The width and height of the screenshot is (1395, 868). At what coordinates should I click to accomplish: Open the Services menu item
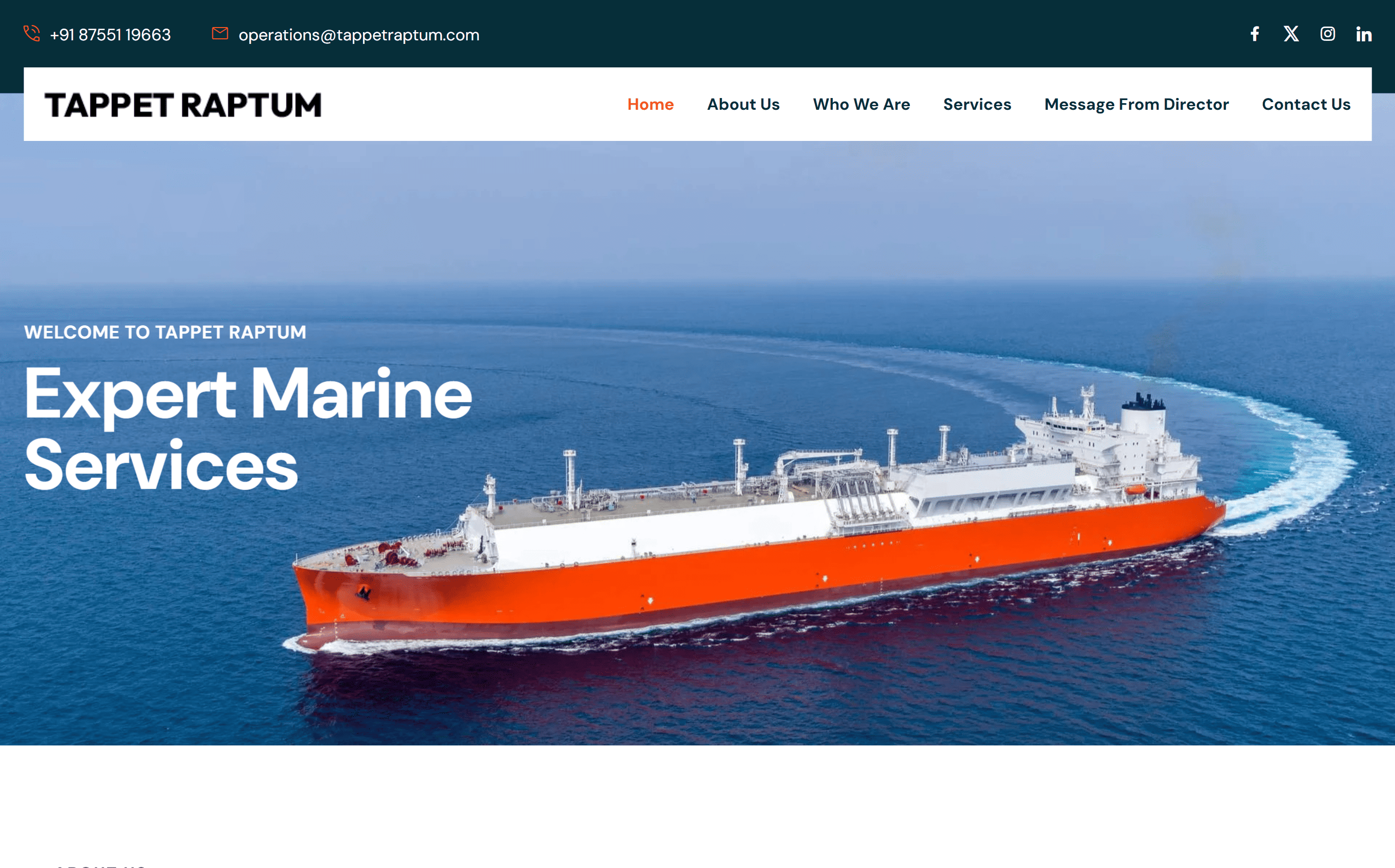(x=977, y=105)
